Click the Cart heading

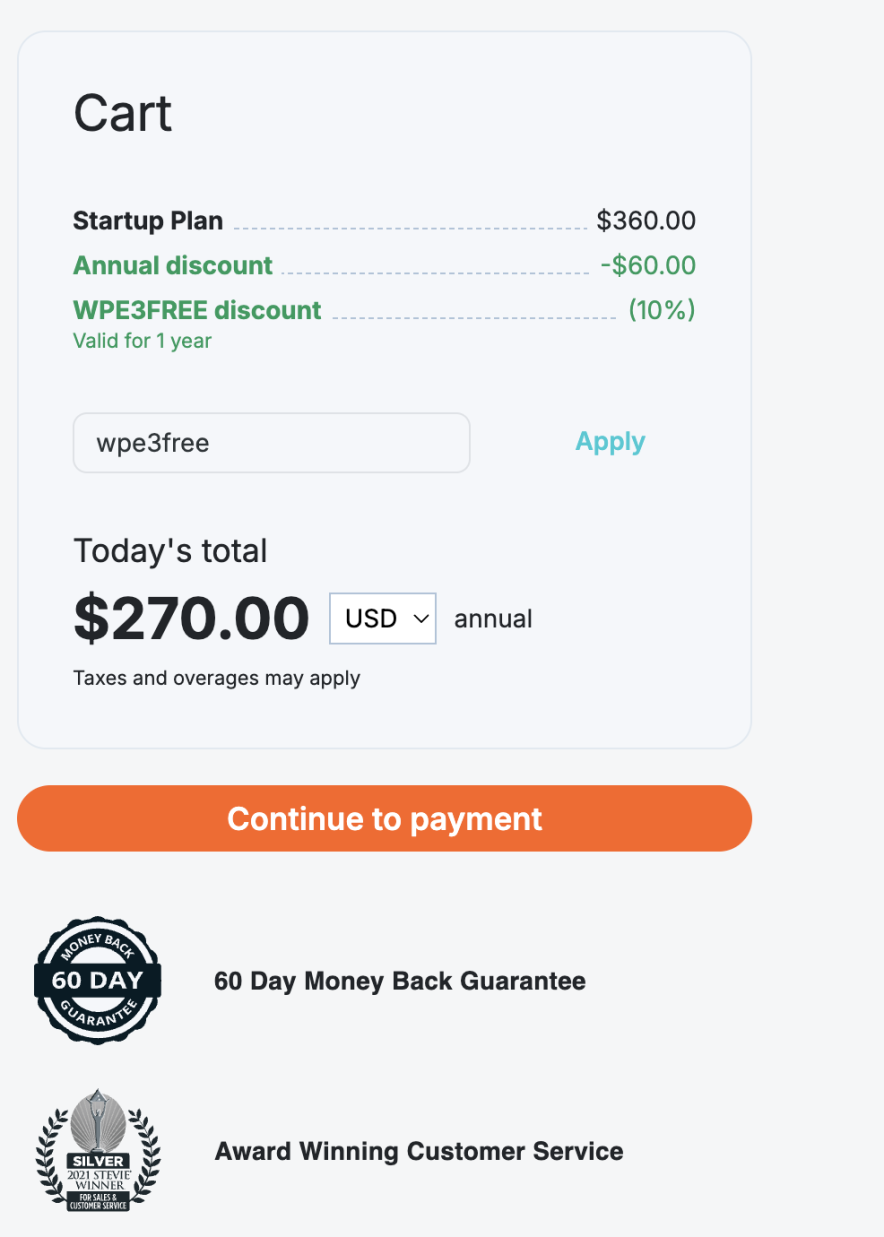(123, 113)
